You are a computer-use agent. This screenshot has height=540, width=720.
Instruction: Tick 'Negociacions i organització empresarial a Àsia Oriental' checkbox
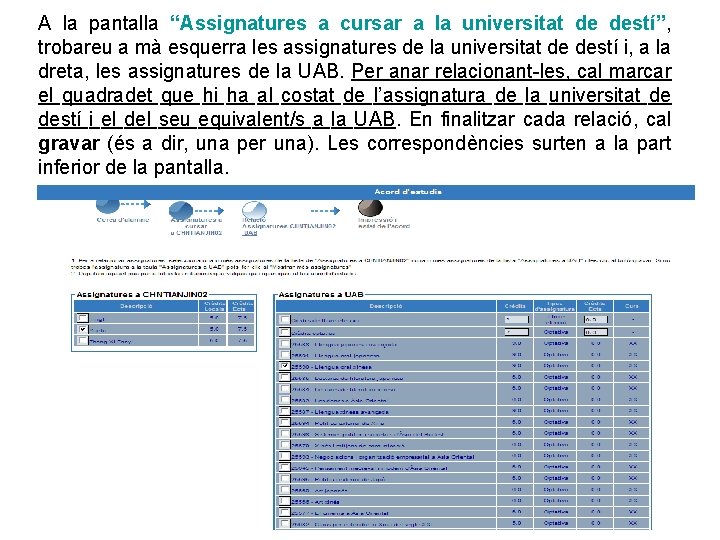click(285, 456)
